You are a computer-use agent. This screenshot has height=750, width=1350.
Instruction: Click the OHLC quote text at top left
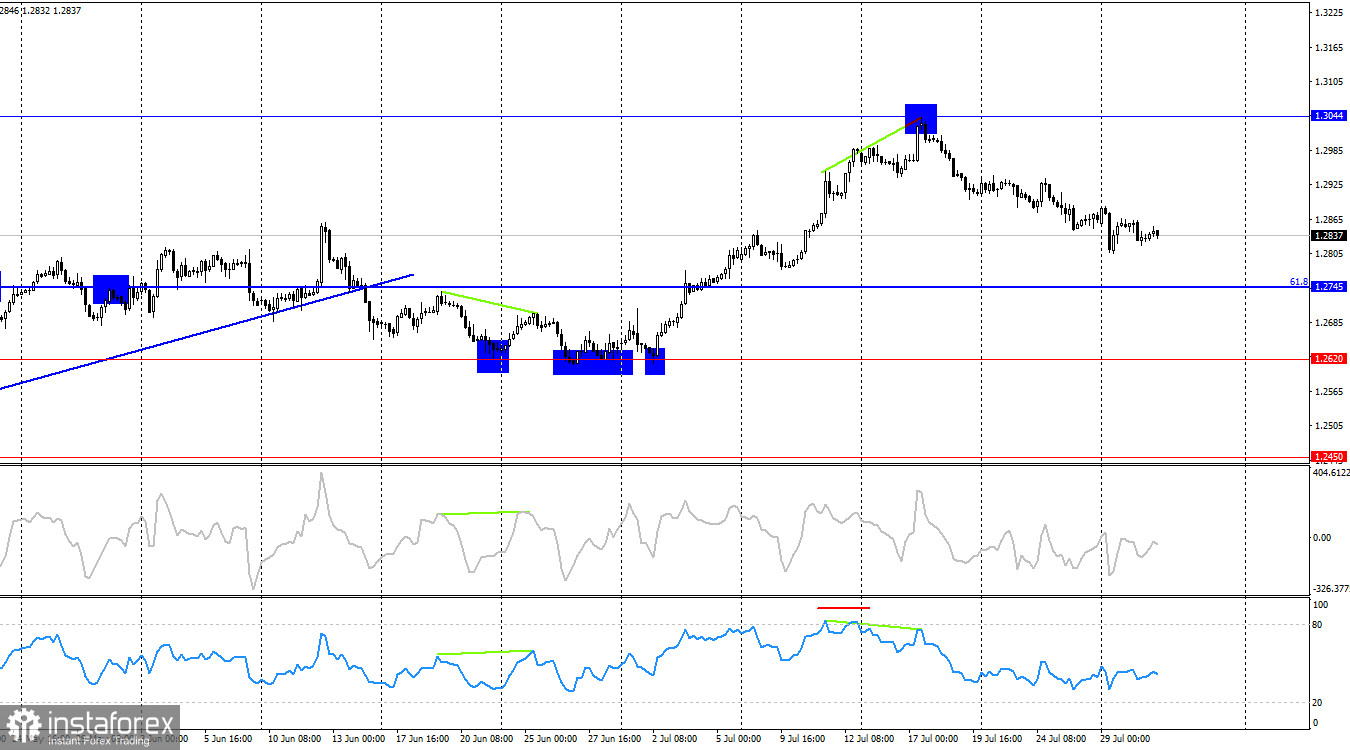41,10
